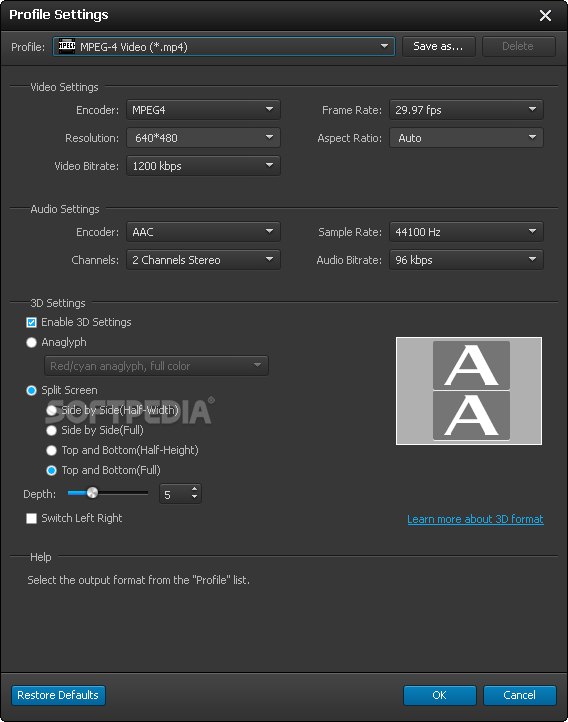Click the 'Video Settings' section heading
This screenshot has height=722, width=568.
pos(64,87)
